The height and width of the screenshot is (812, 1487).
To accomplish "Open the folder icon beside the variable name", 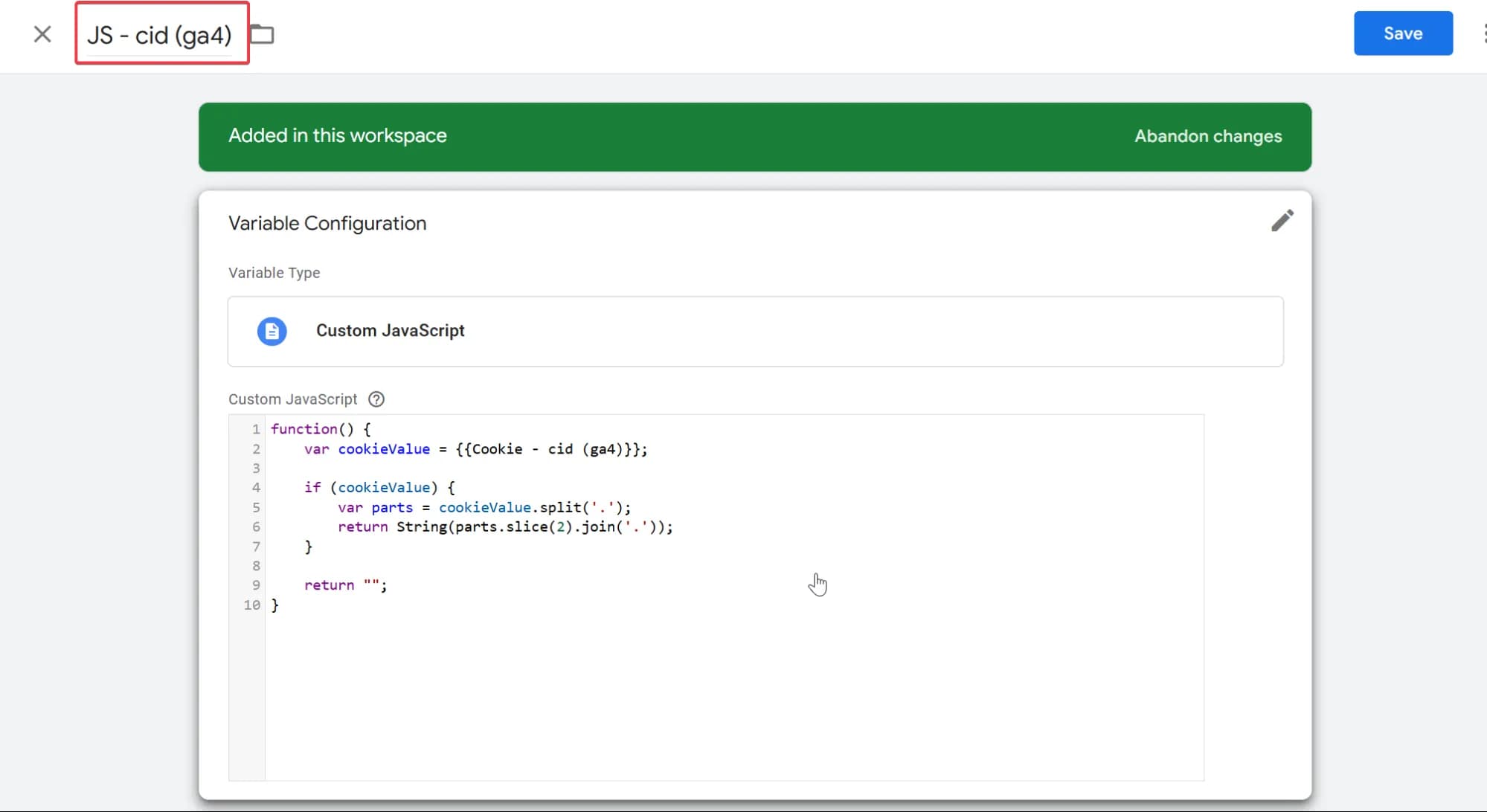I will pos(262,34).
